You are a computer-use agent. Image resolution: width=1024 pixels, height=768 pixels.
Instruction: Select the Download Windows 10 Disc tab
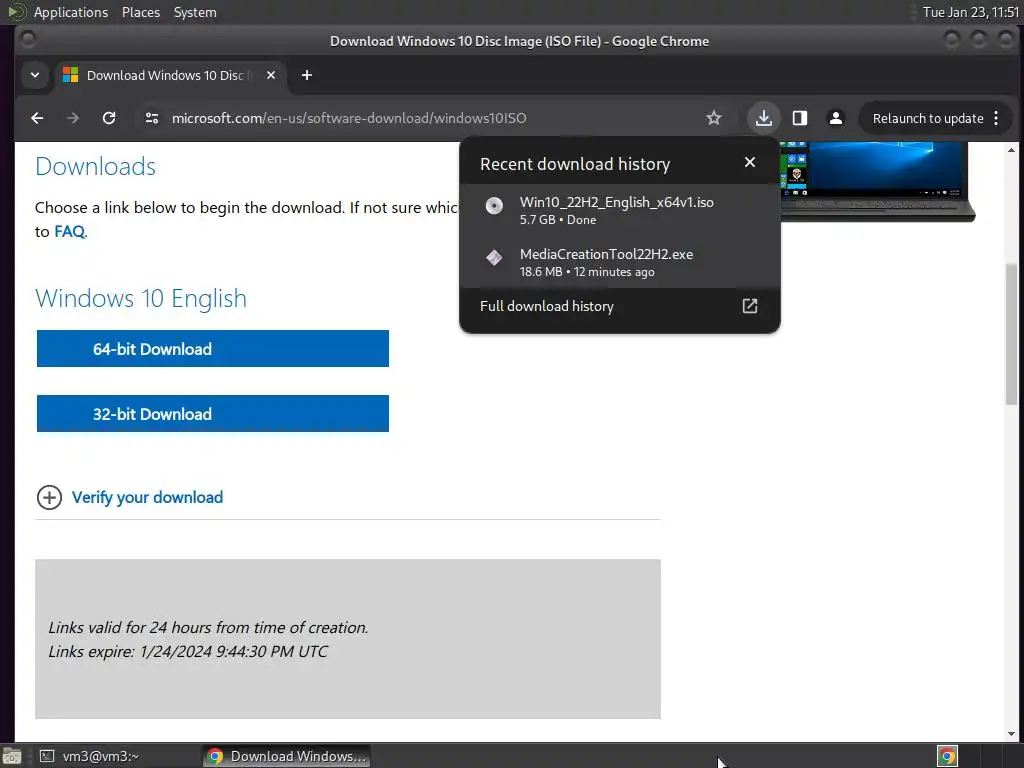[169, 75]
